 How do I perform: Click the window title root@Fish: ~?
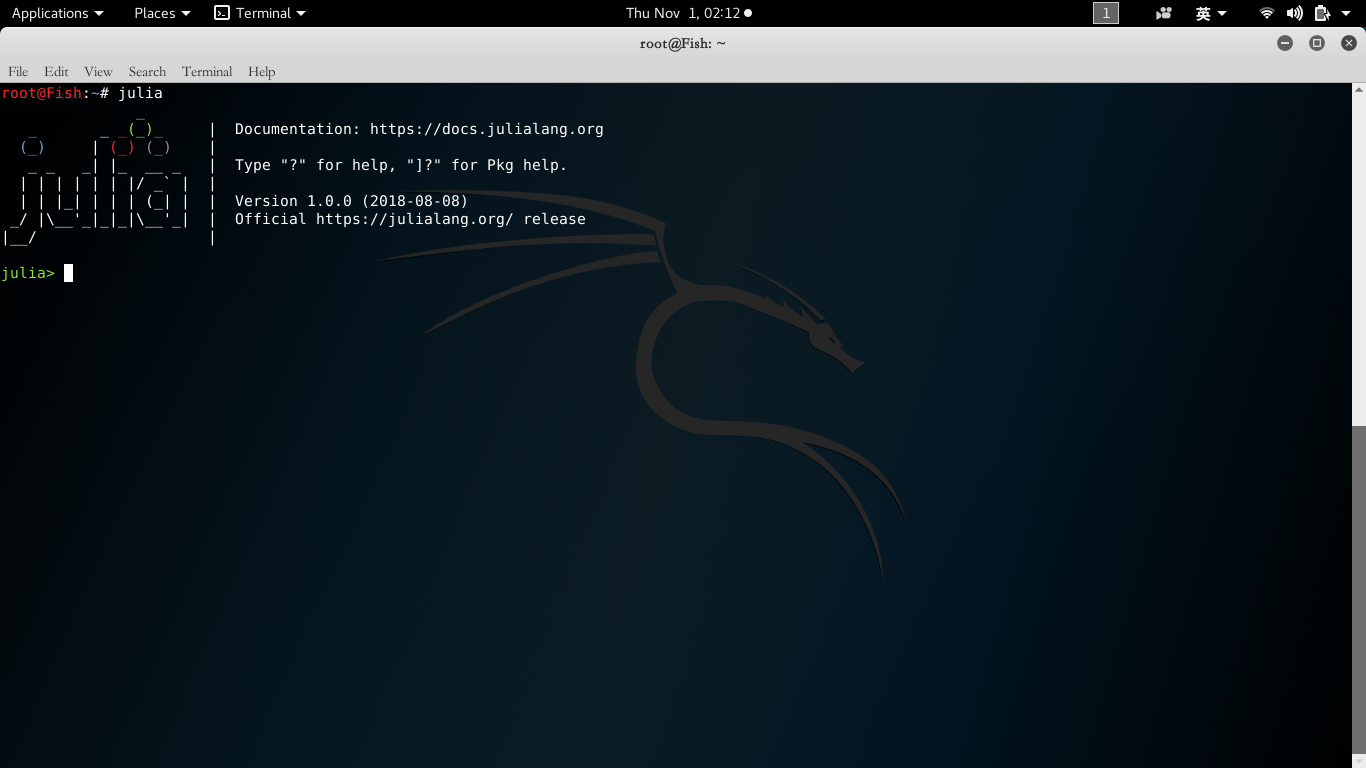point(683,43)
